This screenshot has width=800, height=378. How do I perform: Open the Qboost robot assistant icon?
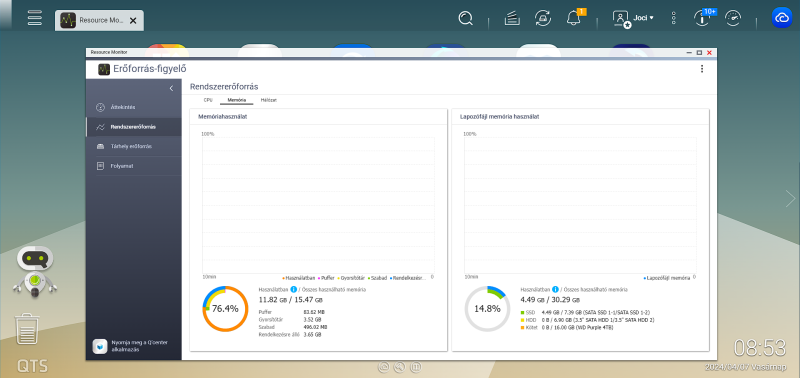35,271
